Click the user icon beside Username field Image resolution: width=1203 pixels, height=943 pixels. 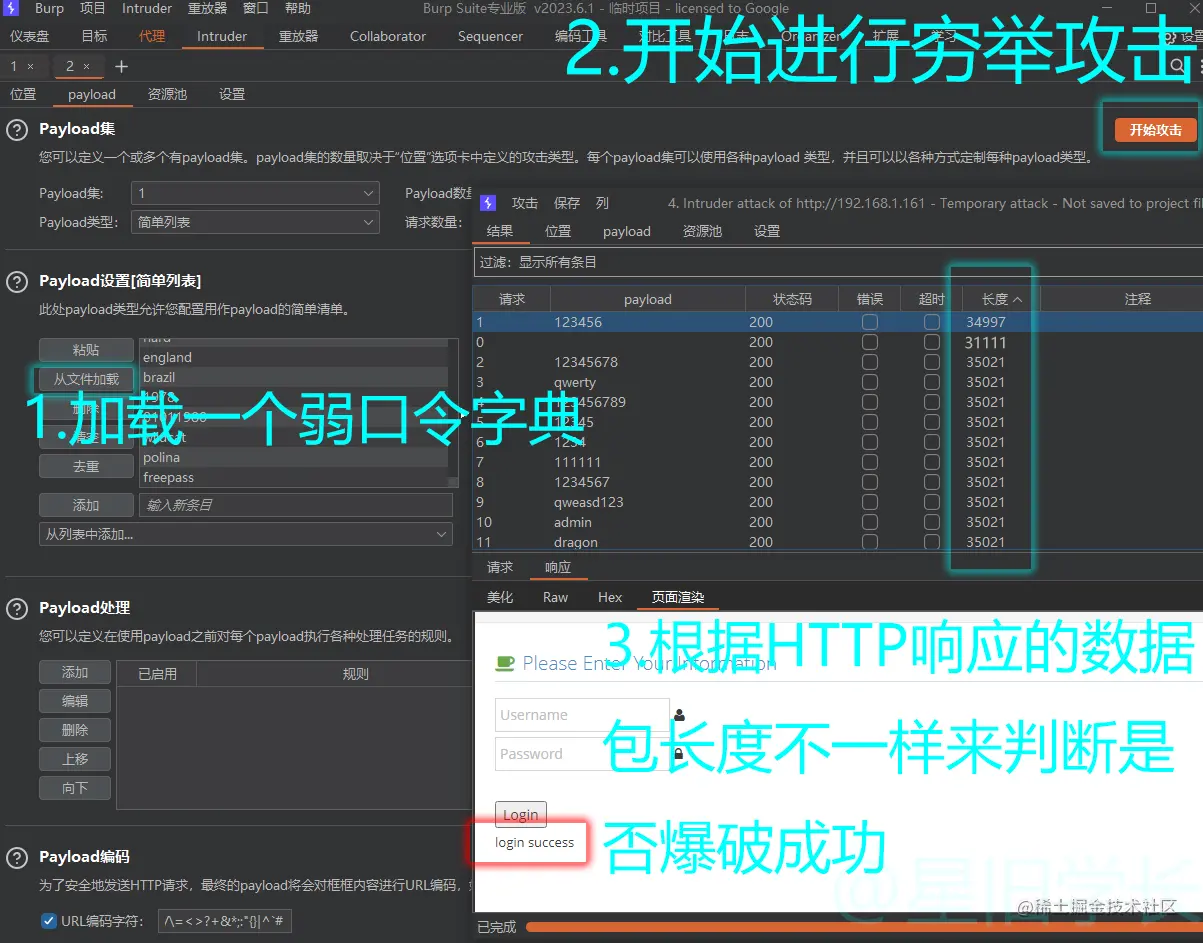pyautogui.click(x=679, y=715)
